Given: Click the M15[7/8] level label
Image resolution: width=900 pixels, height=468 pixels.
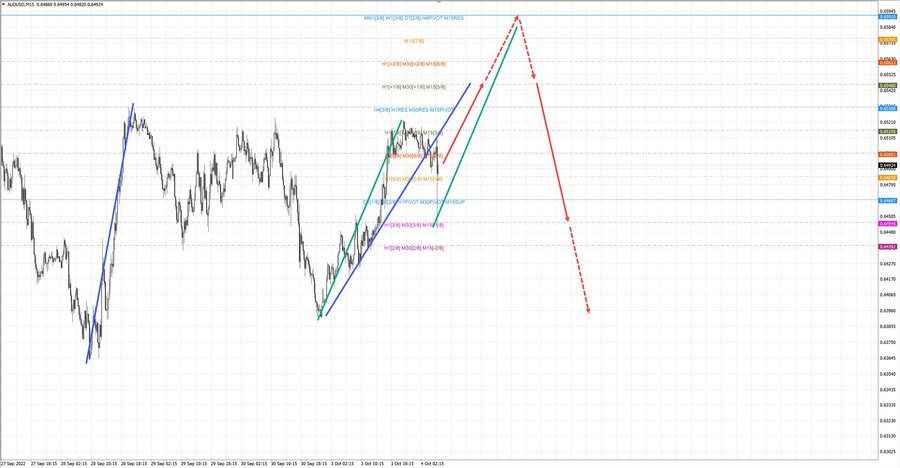Looking at the screenshot, I should (414, 41).
